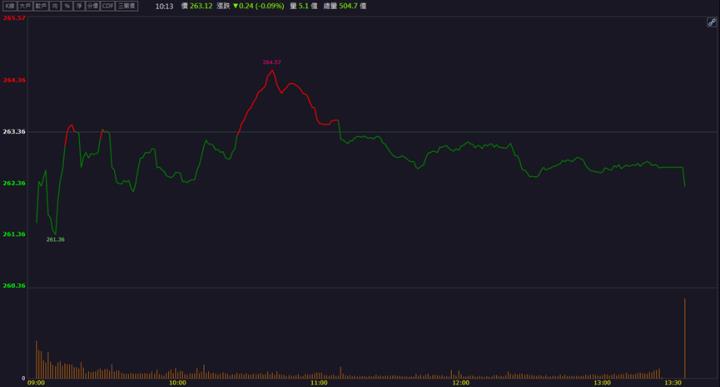Click the green 263.12 price value
720x387 pixels.
click(x=201, y=6)
